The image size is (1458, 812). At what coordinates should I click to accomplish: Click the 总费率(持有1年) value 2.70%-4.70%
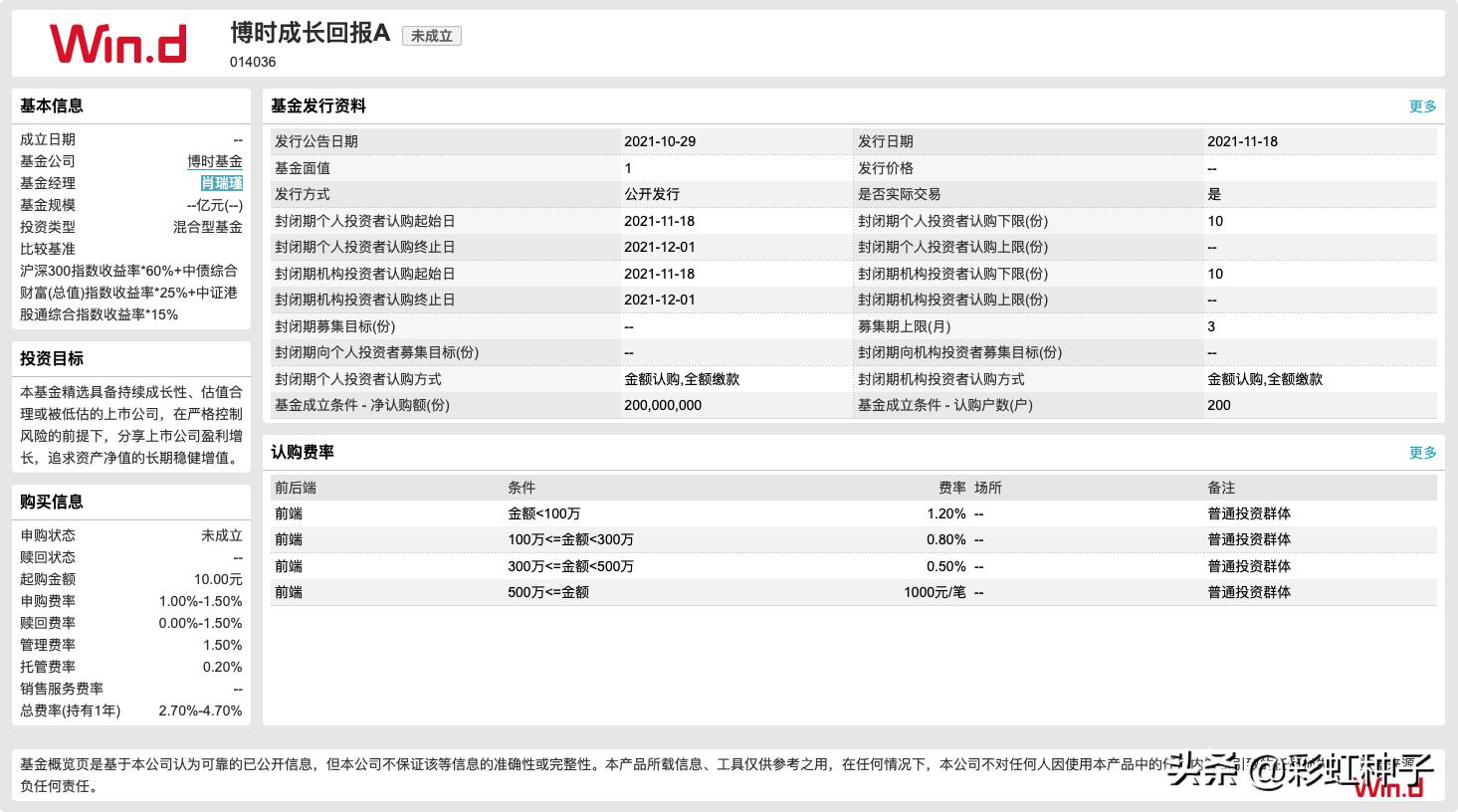click(201, 710)
